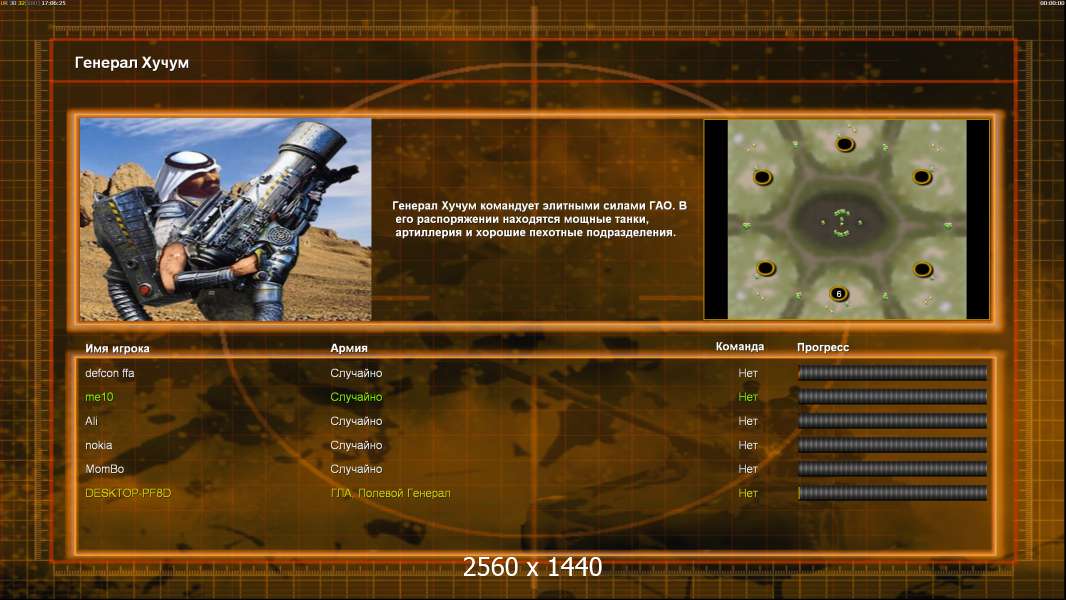Select the topmost start position on the minimap
Screen dimensions: 1066x600
point(844,144)
